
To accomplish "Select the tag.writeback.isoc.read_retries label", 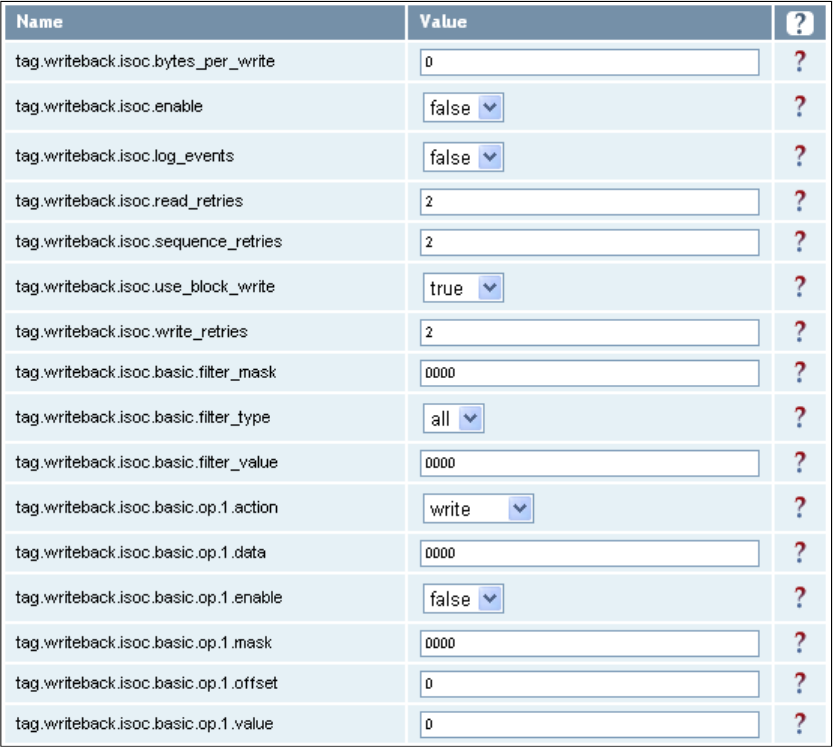I will (x=129, y=201).
